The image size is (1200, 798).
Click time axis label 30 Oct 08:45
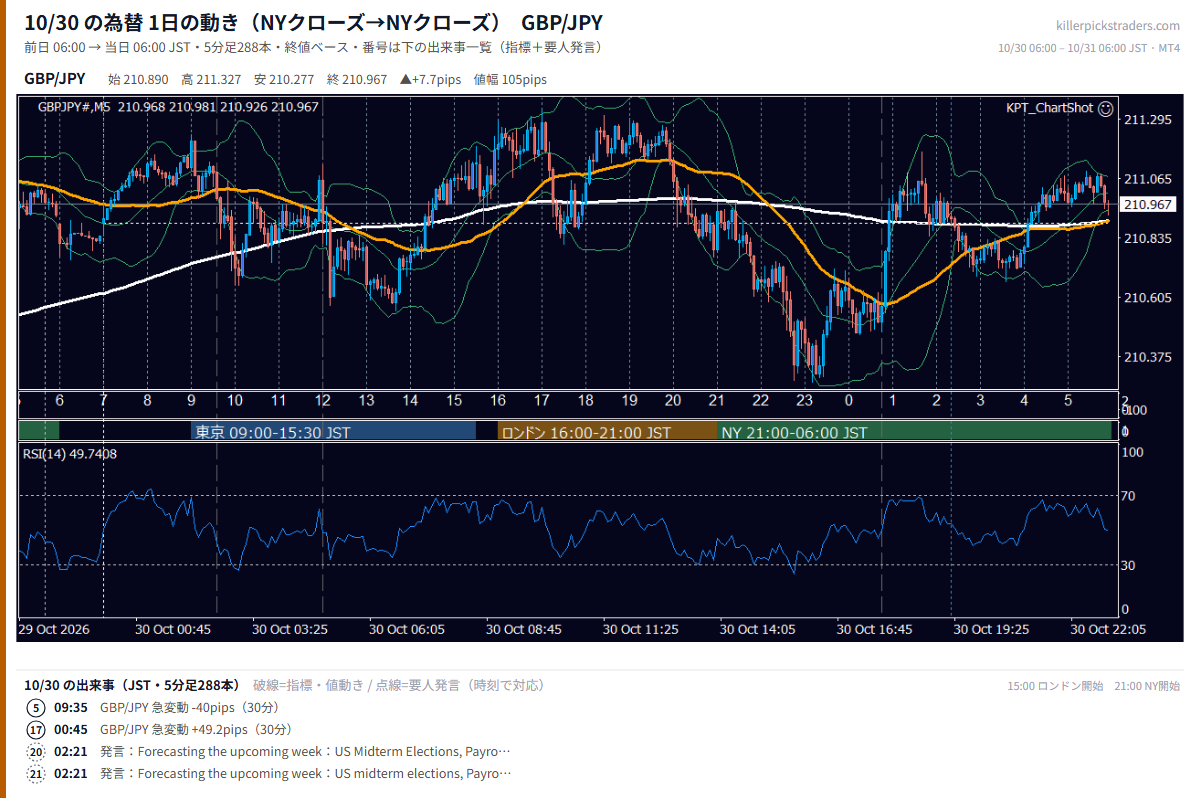tap(523, 630)
